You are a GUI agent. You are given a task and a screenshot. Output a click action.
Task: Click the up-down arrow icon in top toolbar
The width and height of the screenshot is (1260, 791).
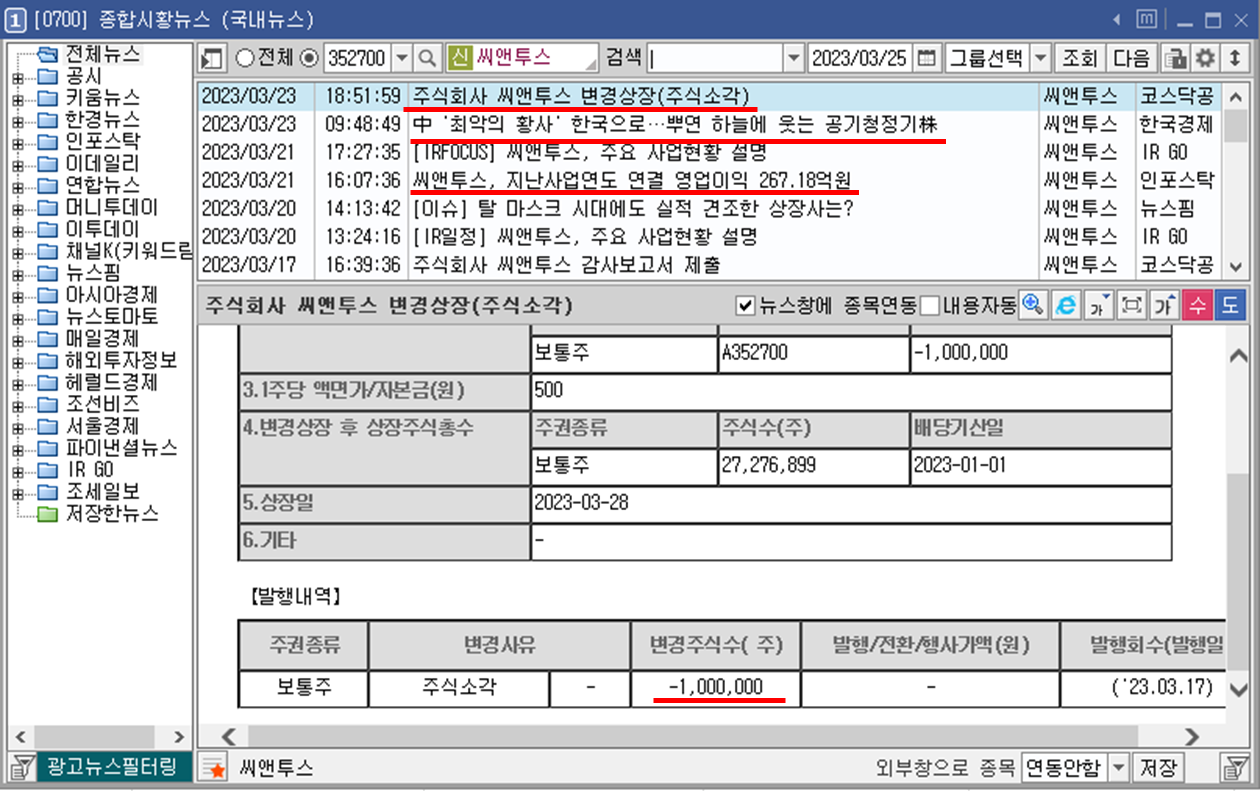1236,58
